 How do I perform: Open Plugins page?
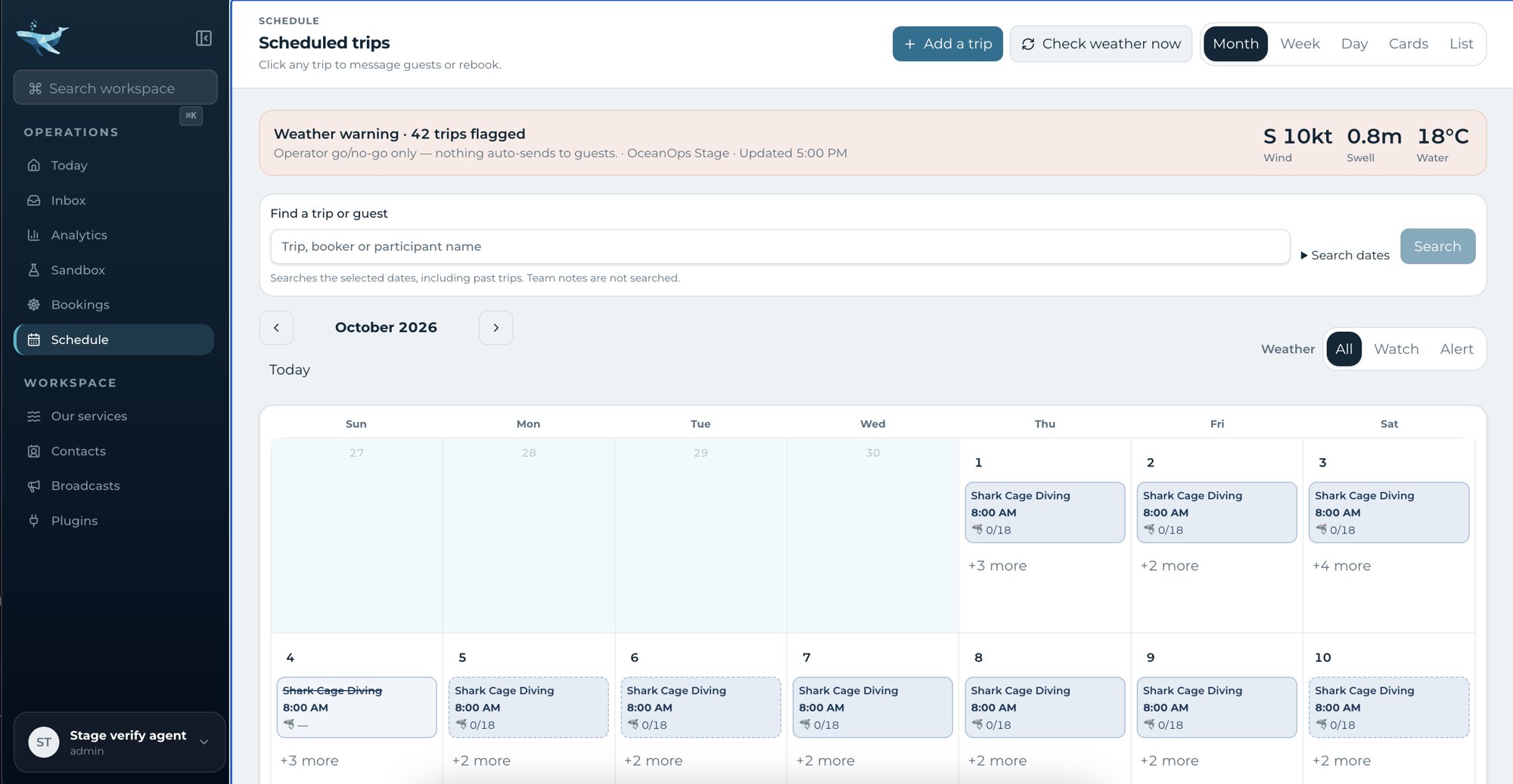pyautogui.click(x=113, y=521)
